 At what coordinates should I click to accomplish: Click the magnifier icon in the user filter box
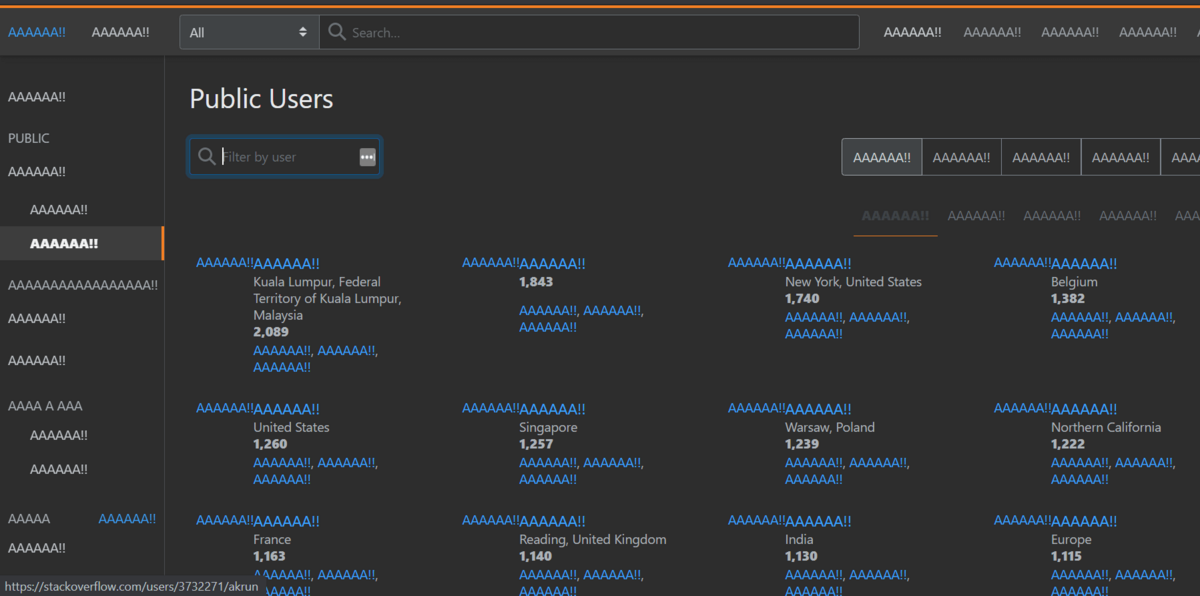pyautogui.click(x=206, y=156)
